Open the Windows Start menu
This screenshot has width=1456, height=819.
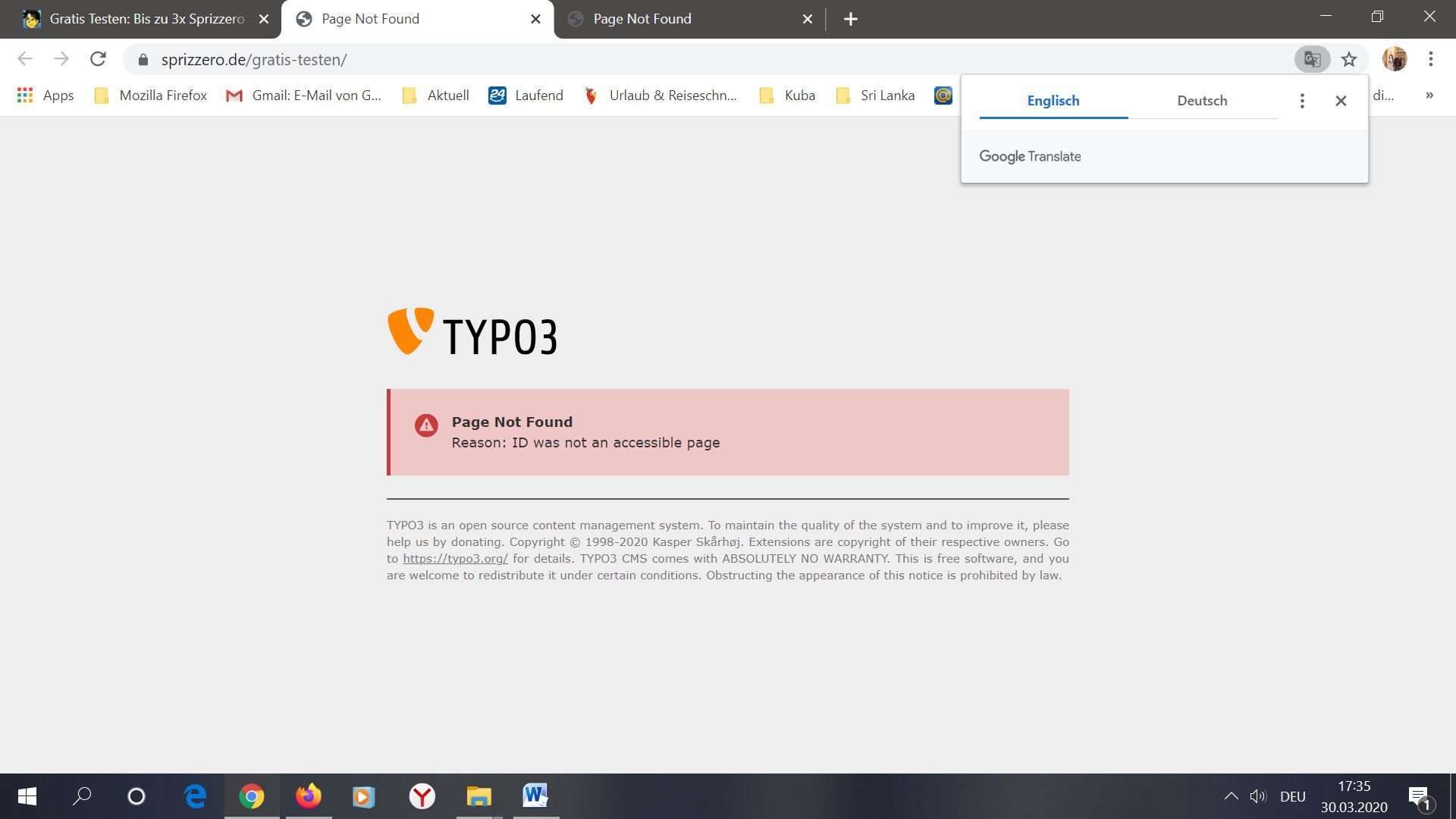tap(27, 796)
